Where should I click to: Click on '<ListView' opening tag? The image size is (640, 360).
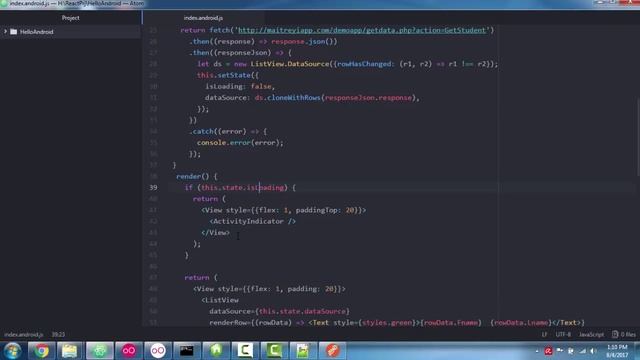point(220,300)
